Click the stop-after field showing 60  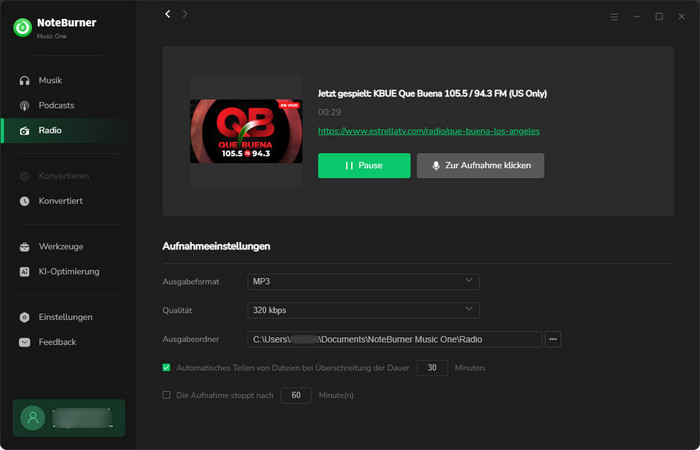[296, 395]
